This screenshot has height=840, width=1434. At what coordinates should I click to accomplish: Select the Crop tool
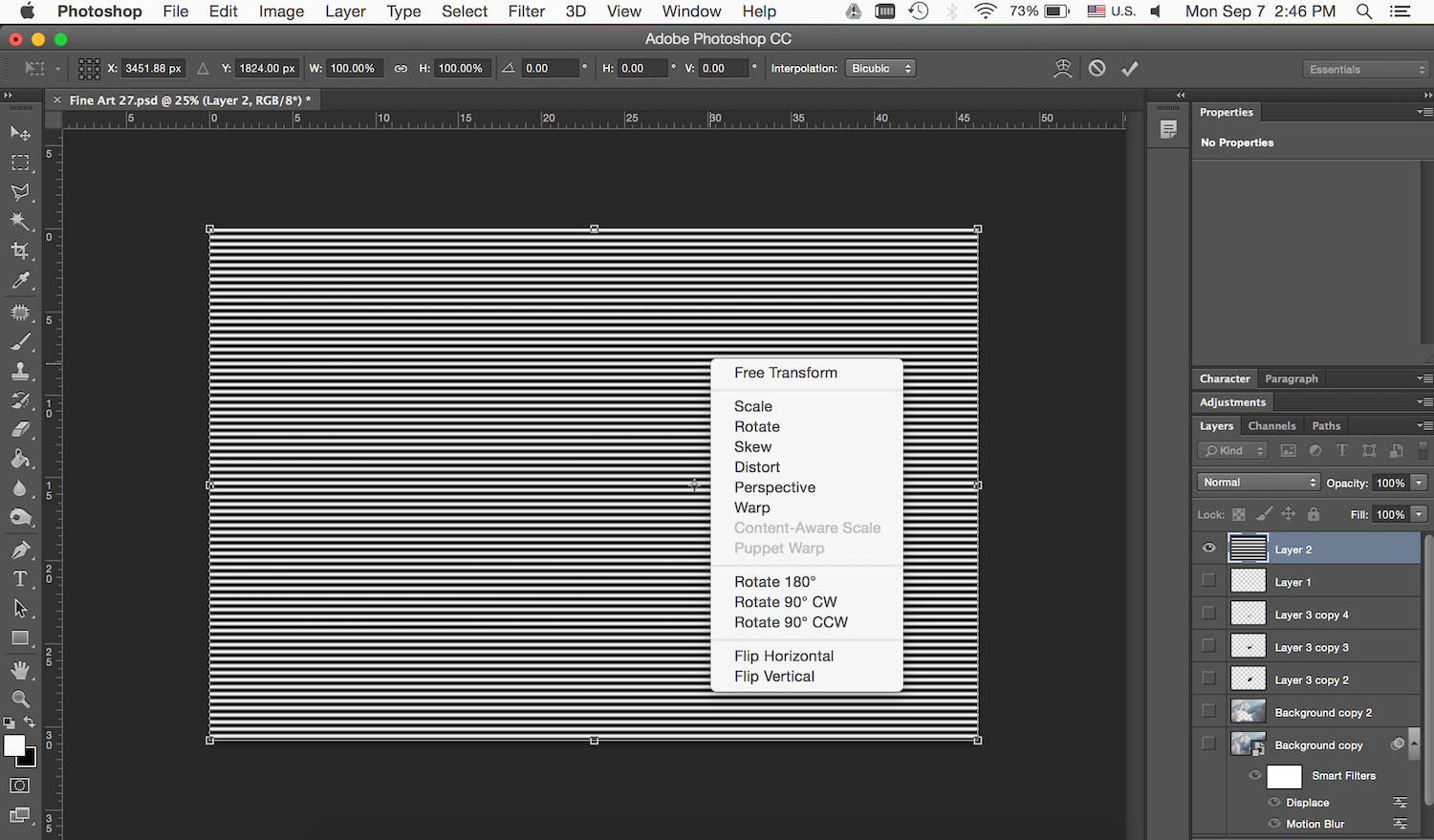point(20,251)
